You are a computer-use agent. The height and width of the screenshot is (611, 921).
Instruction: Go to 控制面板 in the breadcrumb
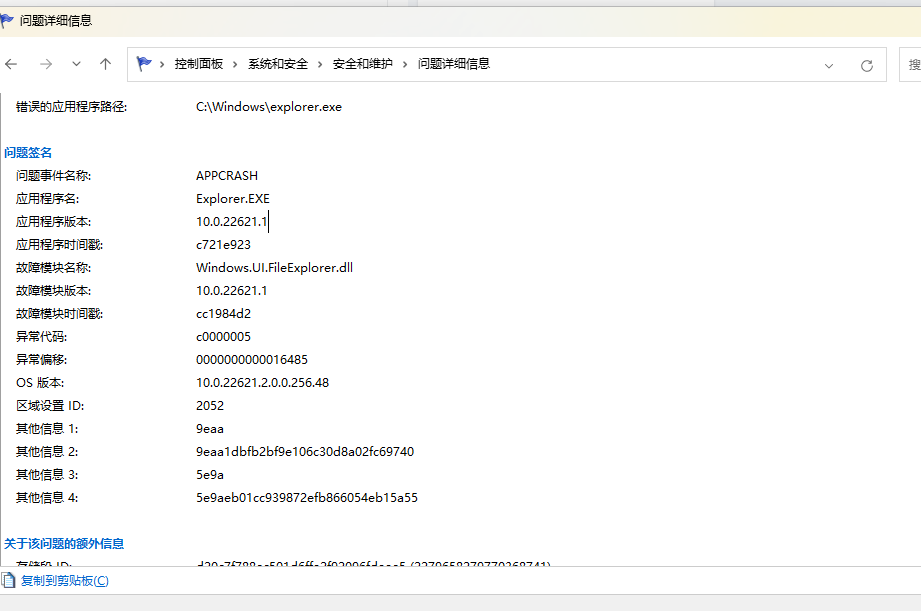click(198, 64)
